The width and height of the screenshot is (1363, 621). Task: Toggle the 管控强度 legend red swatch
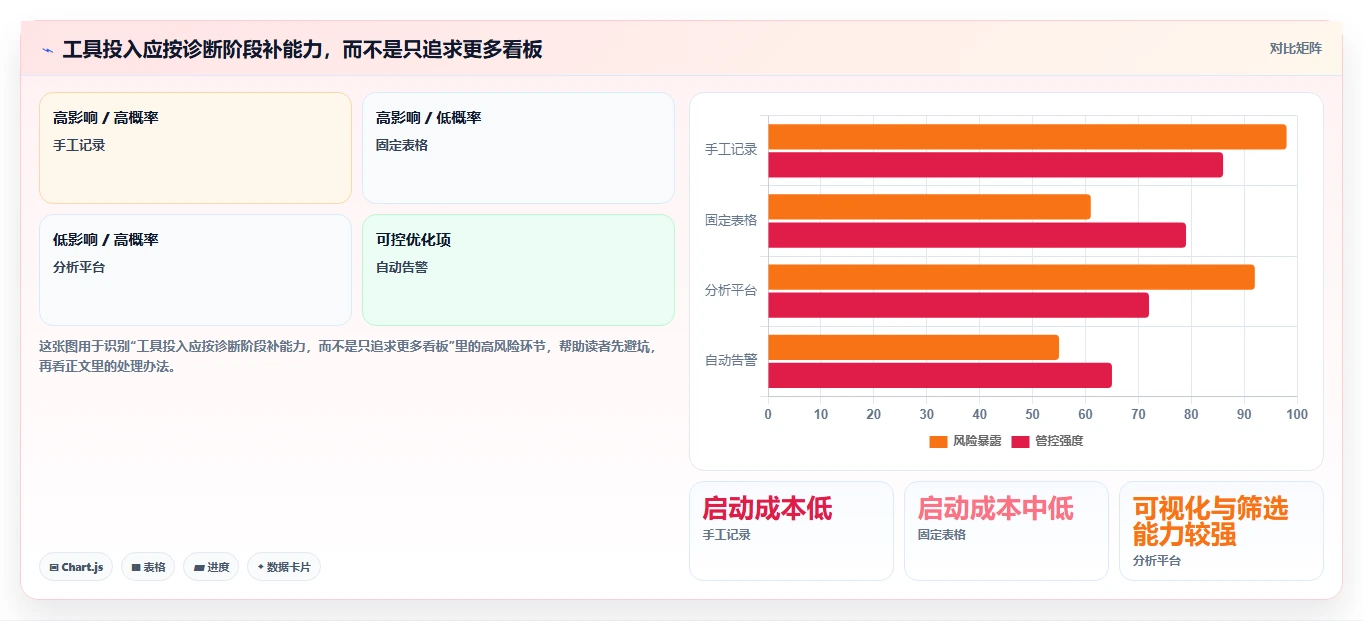click(1020, 442)
